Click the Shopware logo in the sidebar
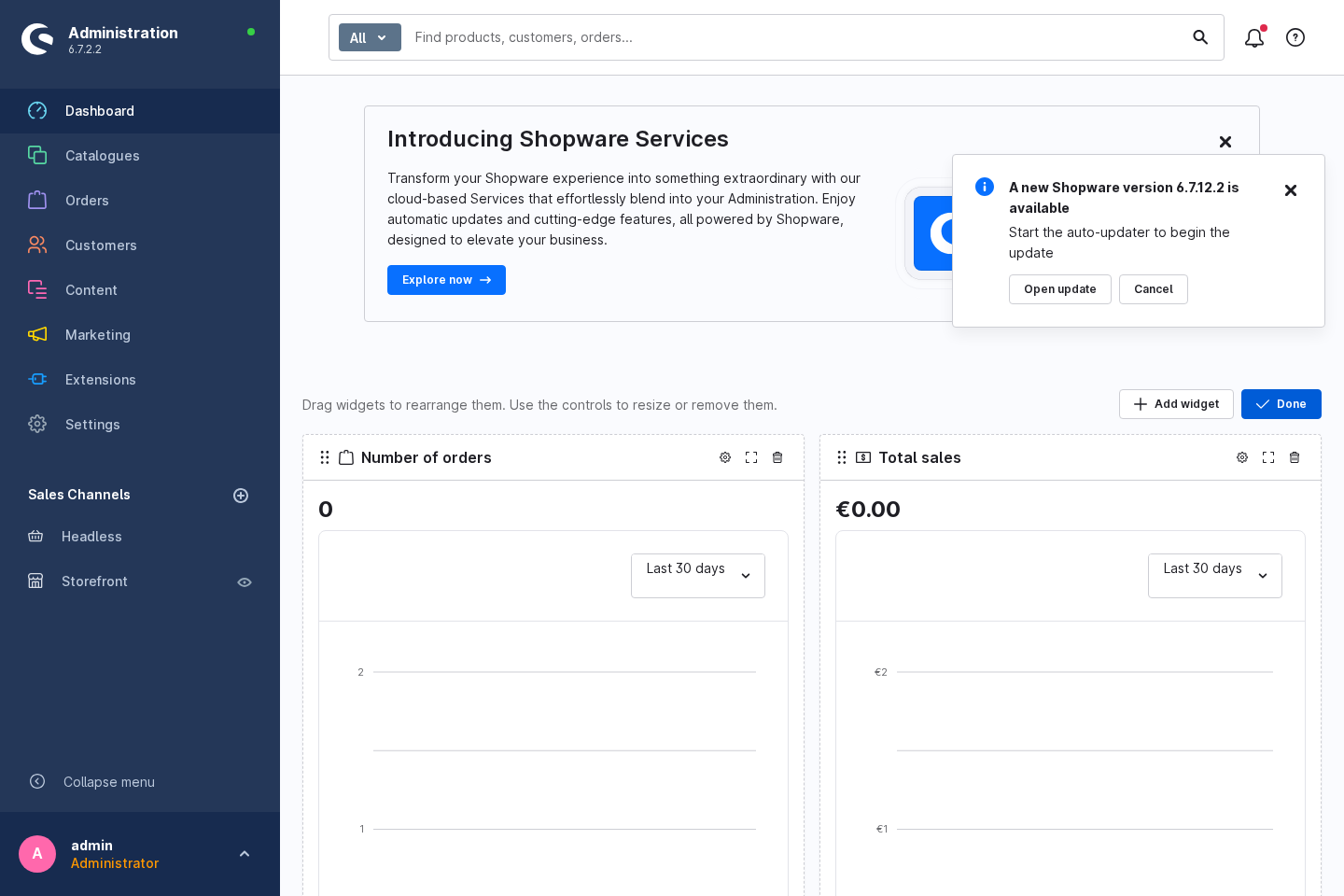This screenshot has width=1344, height=896. (37, 39)
